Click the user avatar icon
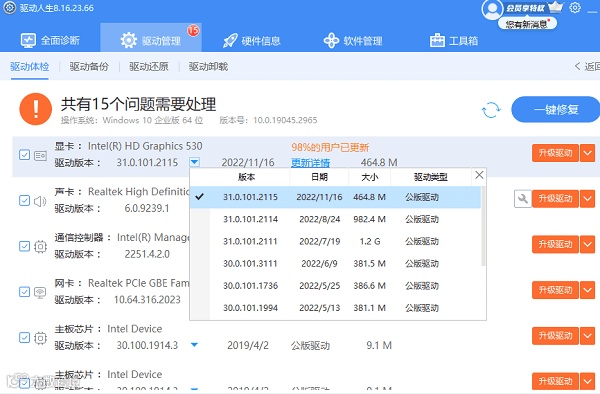 click(x=492, y=9)
